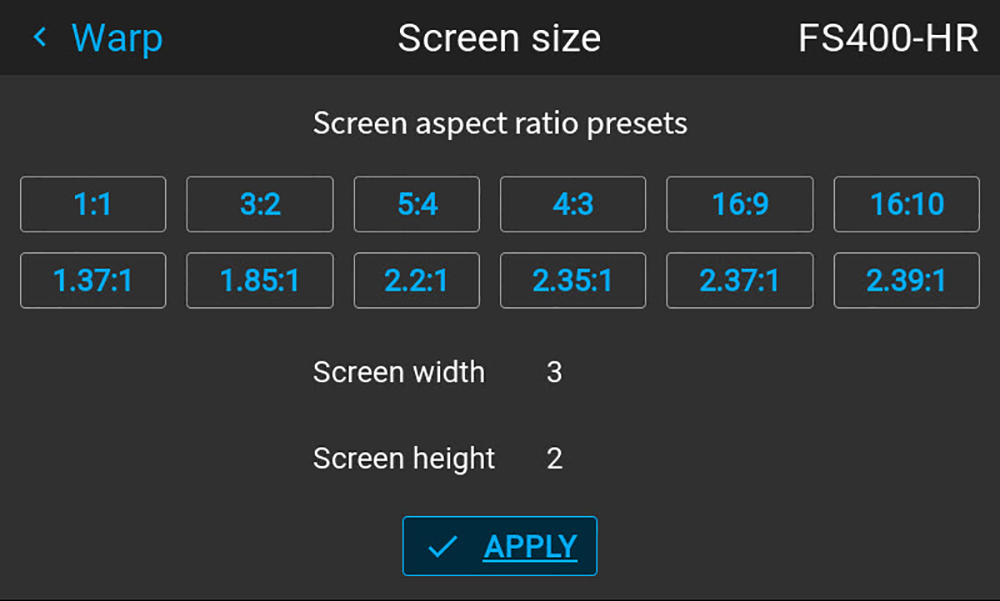1000x601 pixels.
Task: Click the back chevron arrow icon
Action: pos(40,37)
